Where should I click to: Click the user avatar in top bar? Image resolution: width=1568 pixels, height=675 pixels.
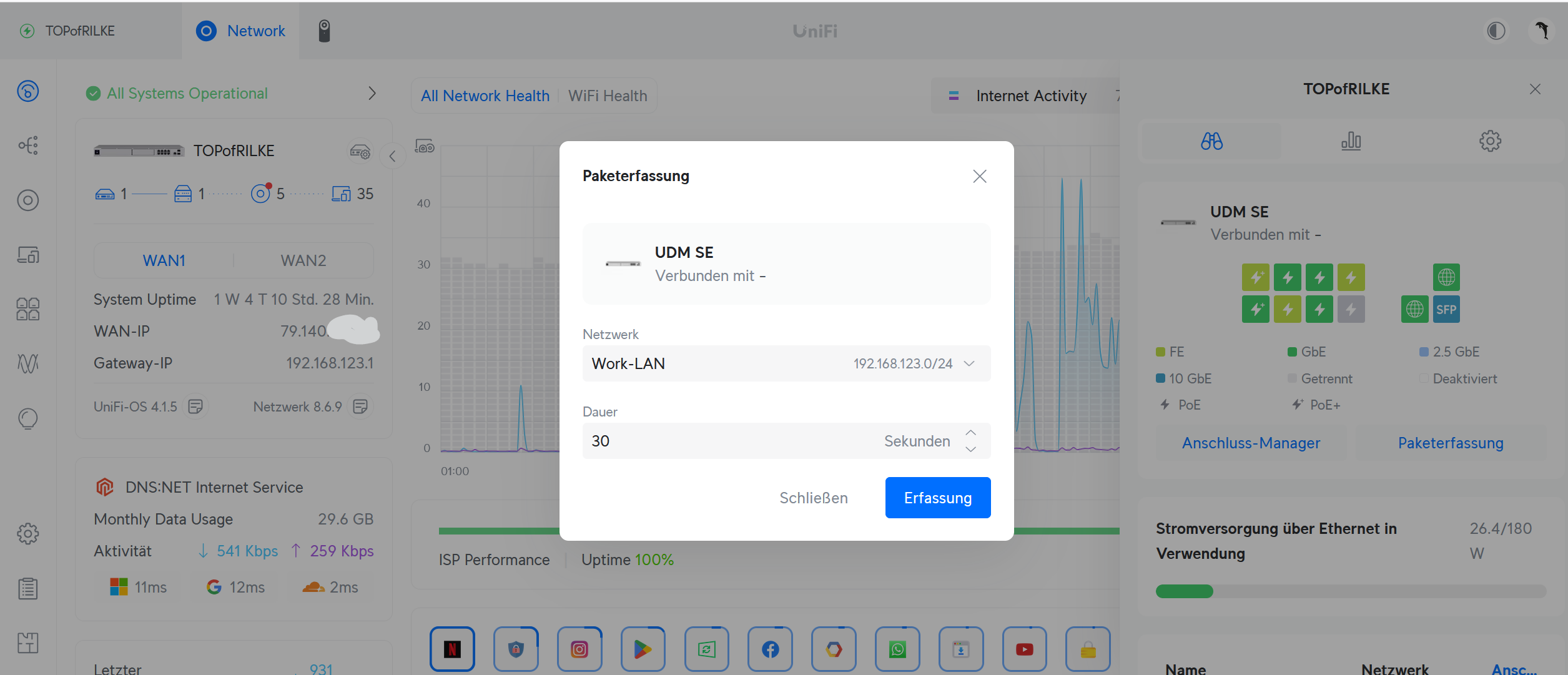point(1542,31)
